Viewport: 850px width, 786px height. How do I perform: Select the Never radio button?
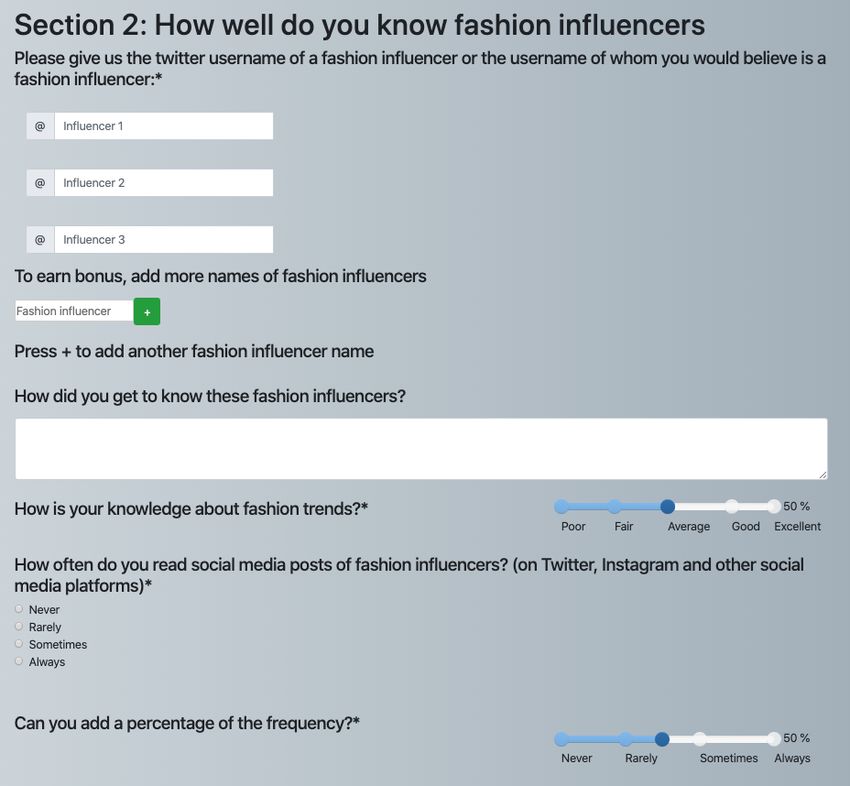click(19, 609)
